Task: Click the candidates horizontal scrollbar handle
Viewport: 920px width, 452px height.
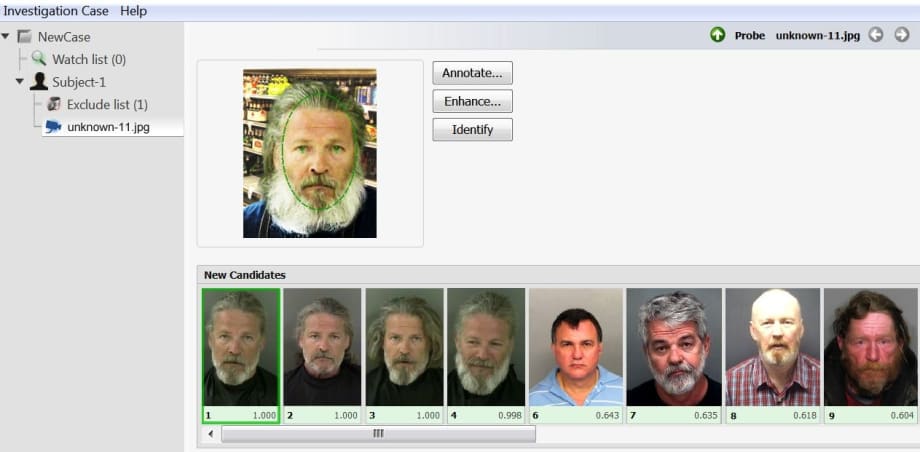Action: click(x=378, y=434)
